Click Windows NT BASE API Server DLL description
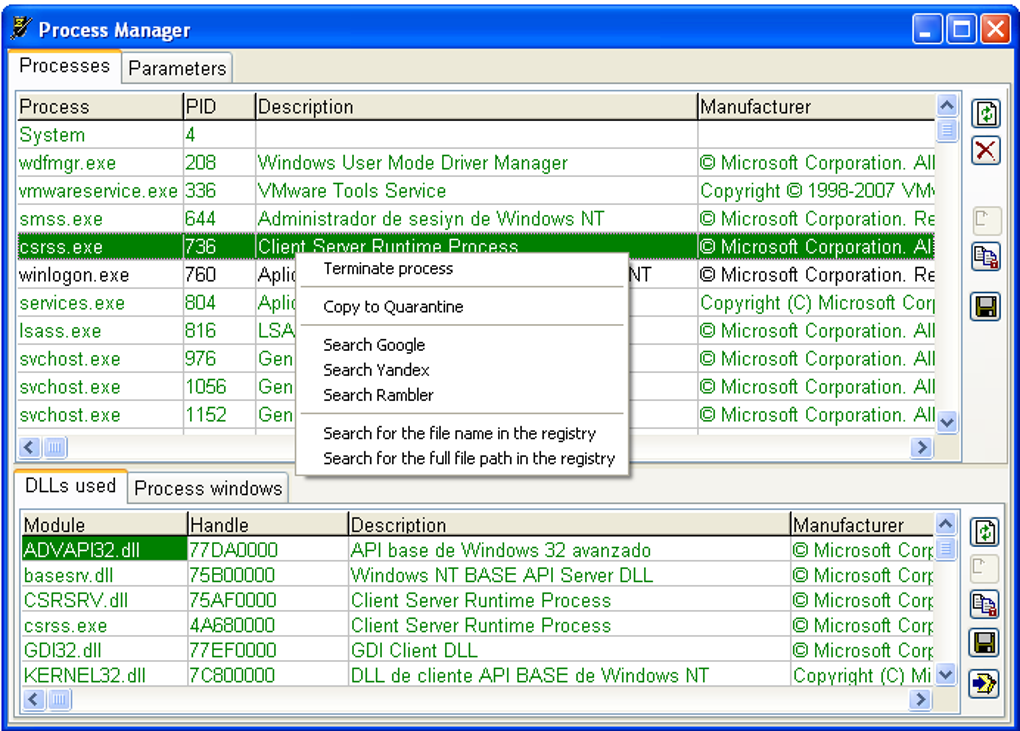The width and height of the screenshot is (1020, 731). [502, 575]
